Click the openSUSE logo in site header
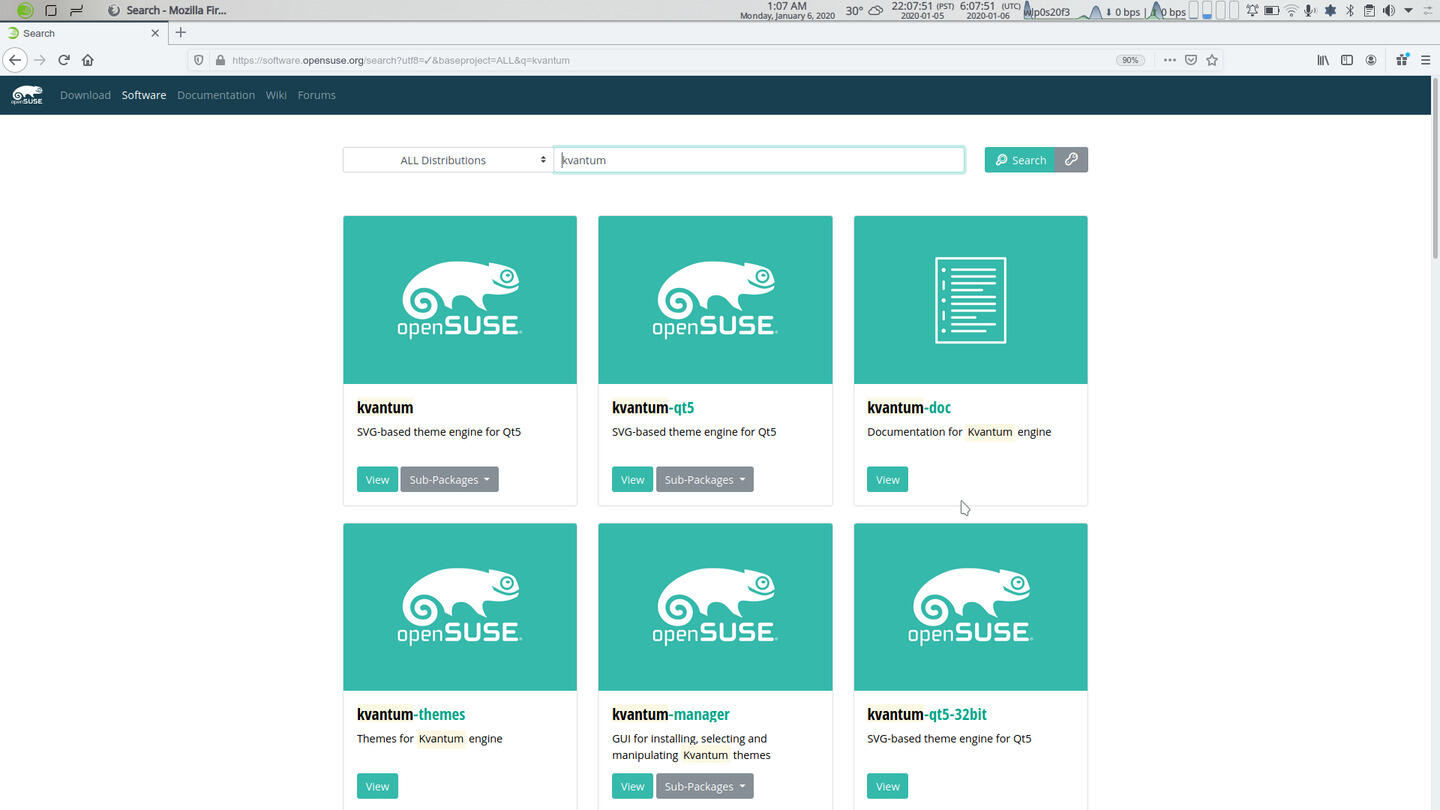1440x810 pixels. point(27,95)
